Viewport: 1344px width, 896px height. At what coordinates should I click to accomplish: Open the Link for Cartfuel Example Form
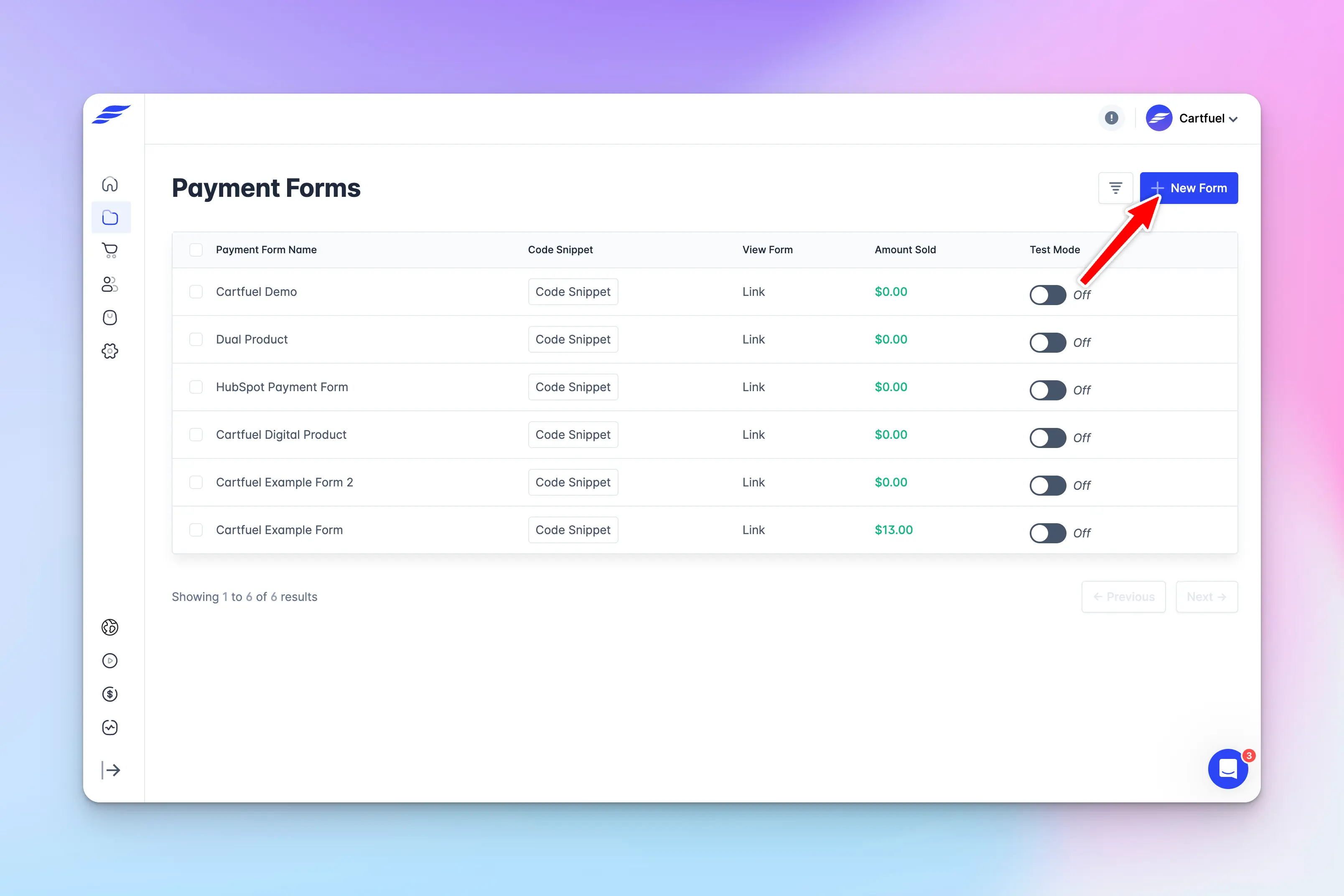coord(753,530)
